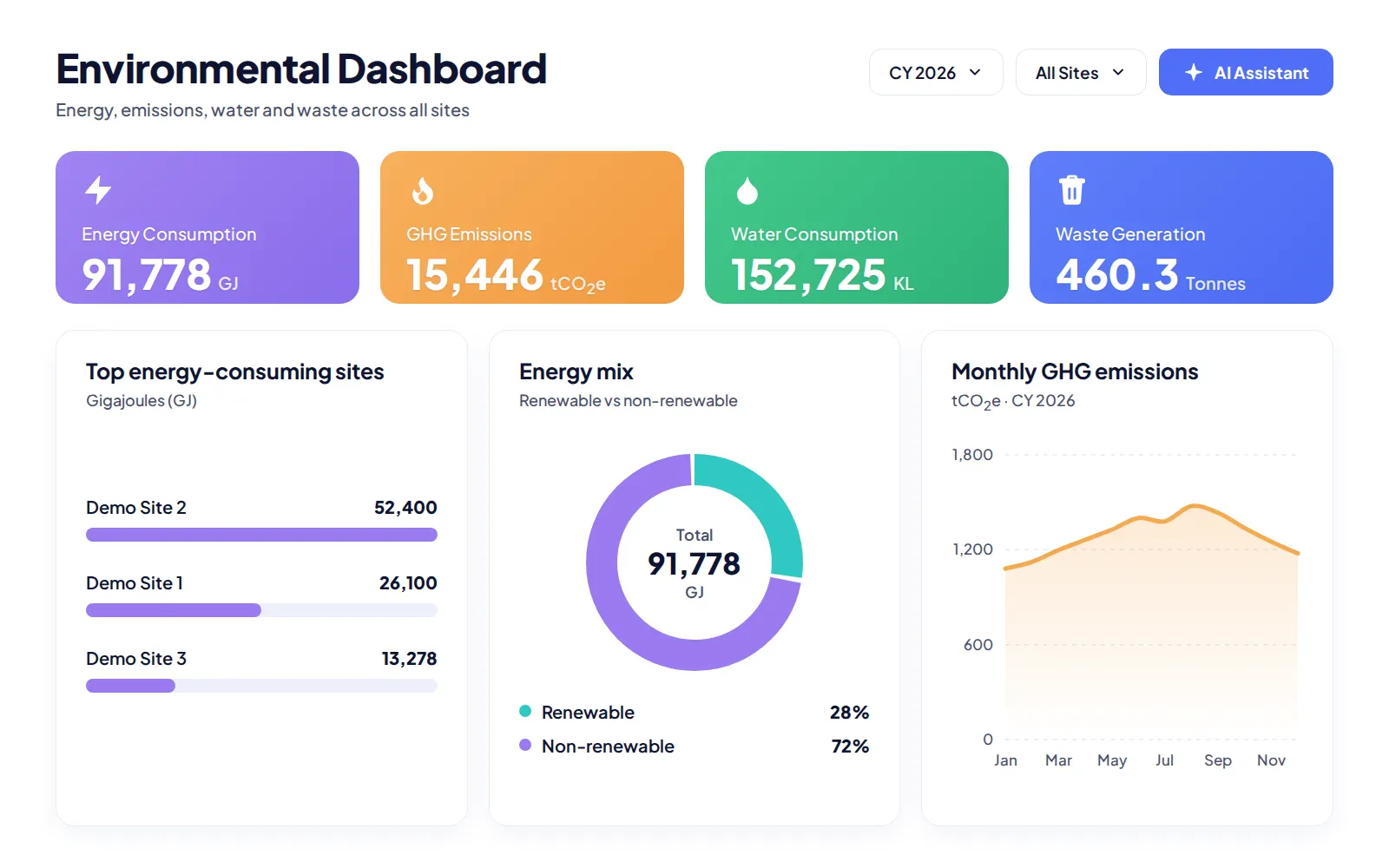Open the Waste Generation card
This screenshot has height=868, width=1389.
coord(1182,227)
